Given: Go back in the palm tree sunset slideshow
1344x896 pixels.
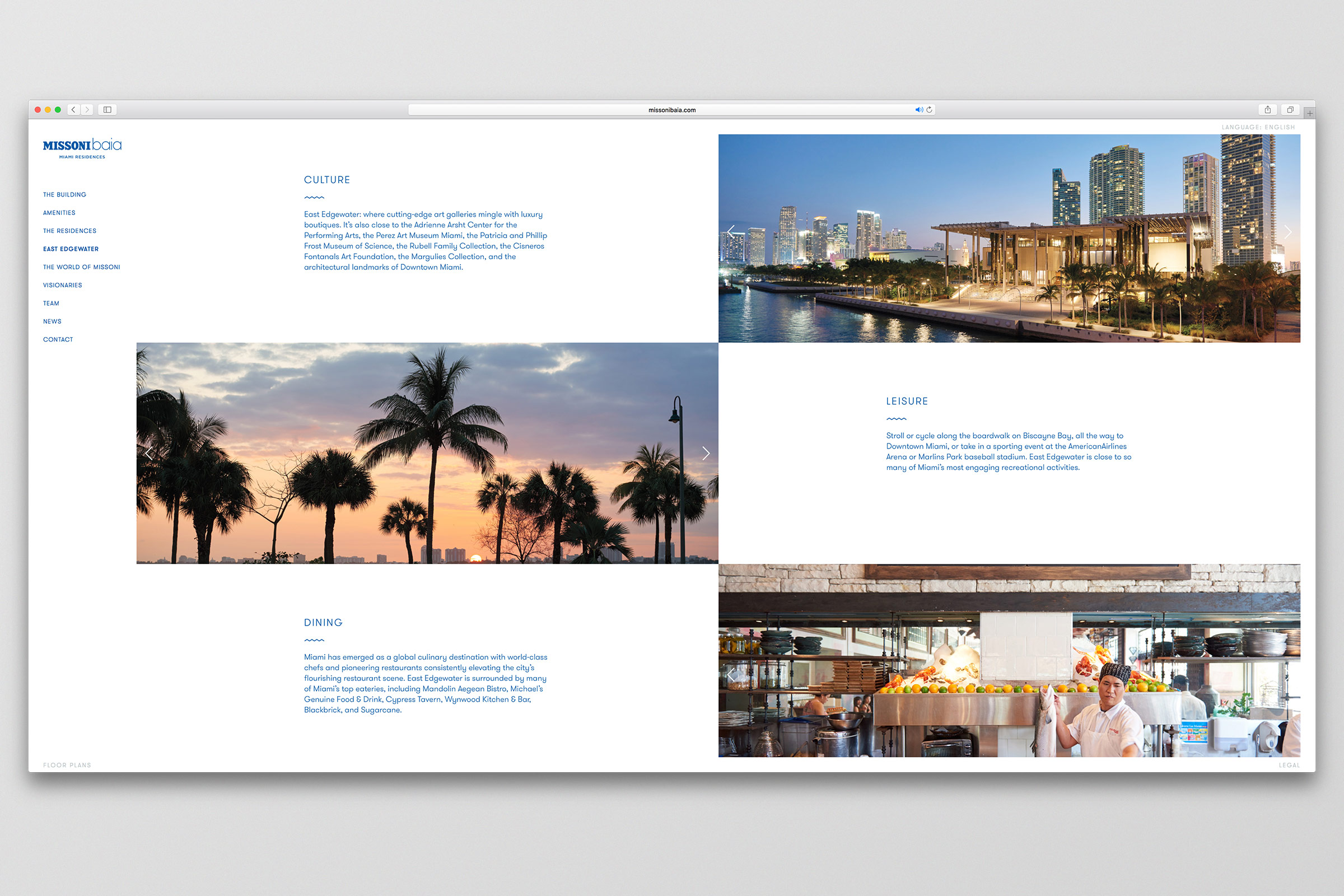Looking at the screenshot, I should (x=149, y=453).
